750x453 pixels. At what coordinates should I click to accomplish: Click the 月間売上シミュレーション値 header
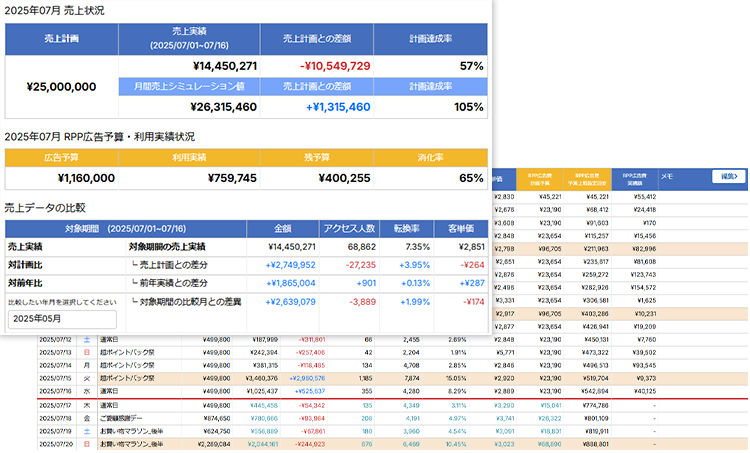[x=188, y=86]
